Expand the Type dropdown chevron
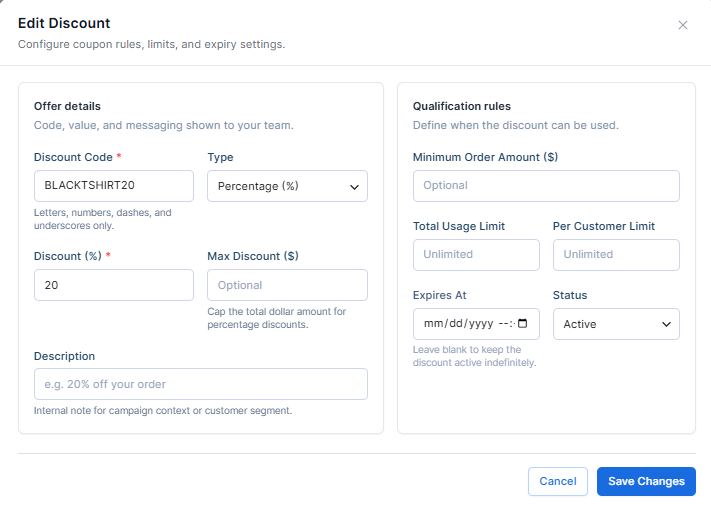 [x=354, y=187]
